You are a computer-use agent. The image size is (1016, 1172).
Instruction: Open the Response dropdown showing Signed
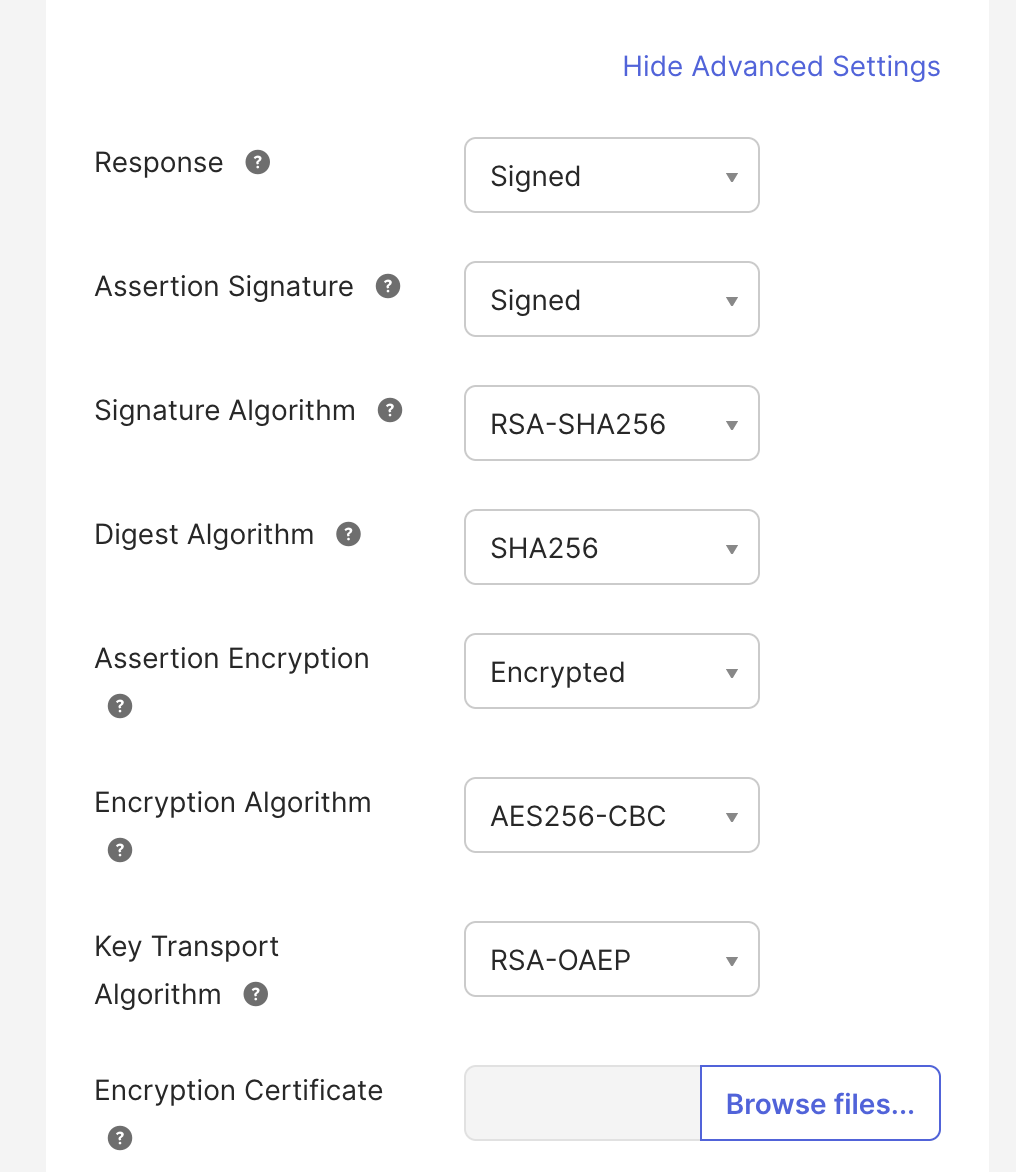(x=611, y=175)
